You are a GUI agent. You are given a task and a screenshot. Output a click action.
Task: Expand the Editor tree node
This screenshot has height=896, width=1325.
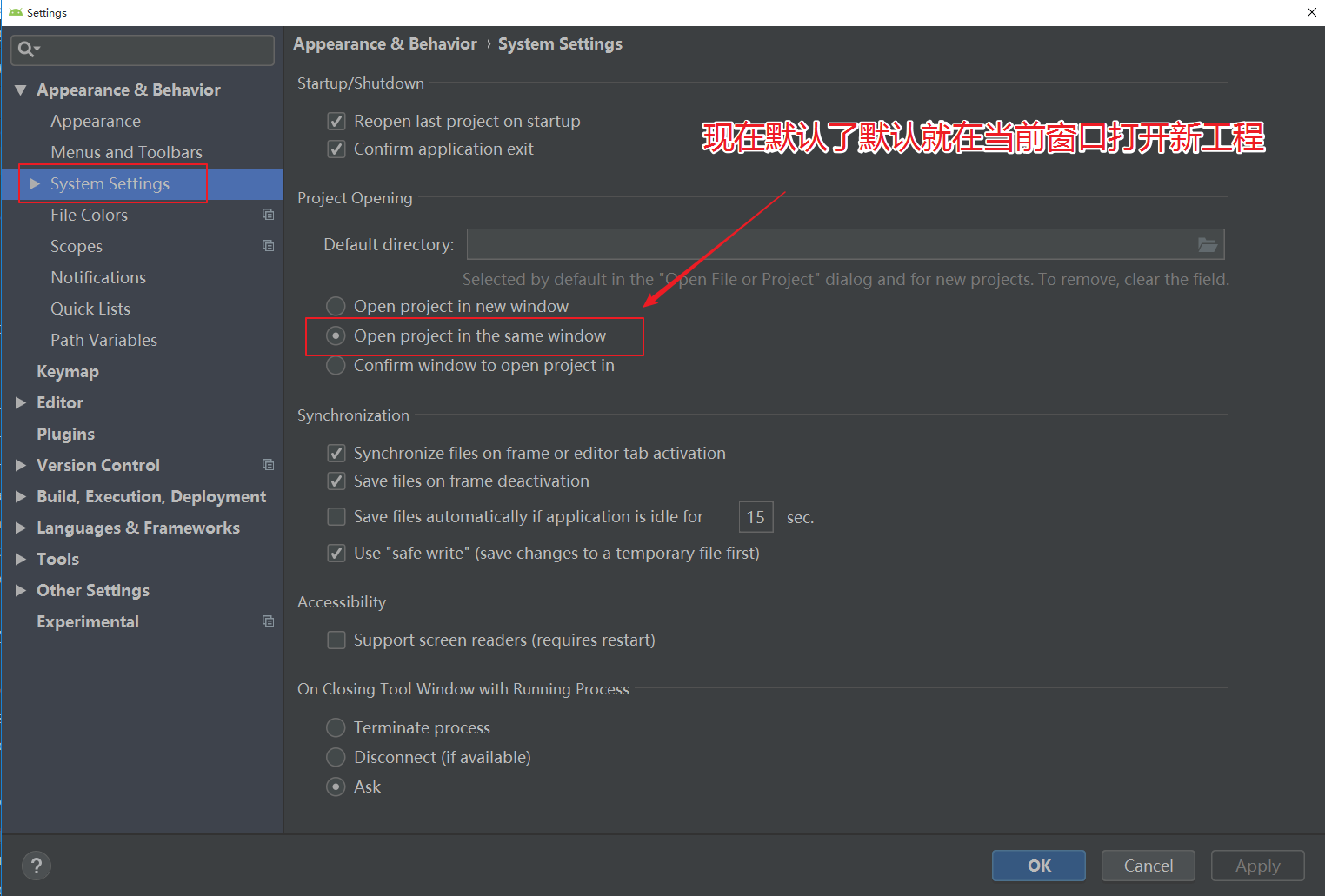21,402
